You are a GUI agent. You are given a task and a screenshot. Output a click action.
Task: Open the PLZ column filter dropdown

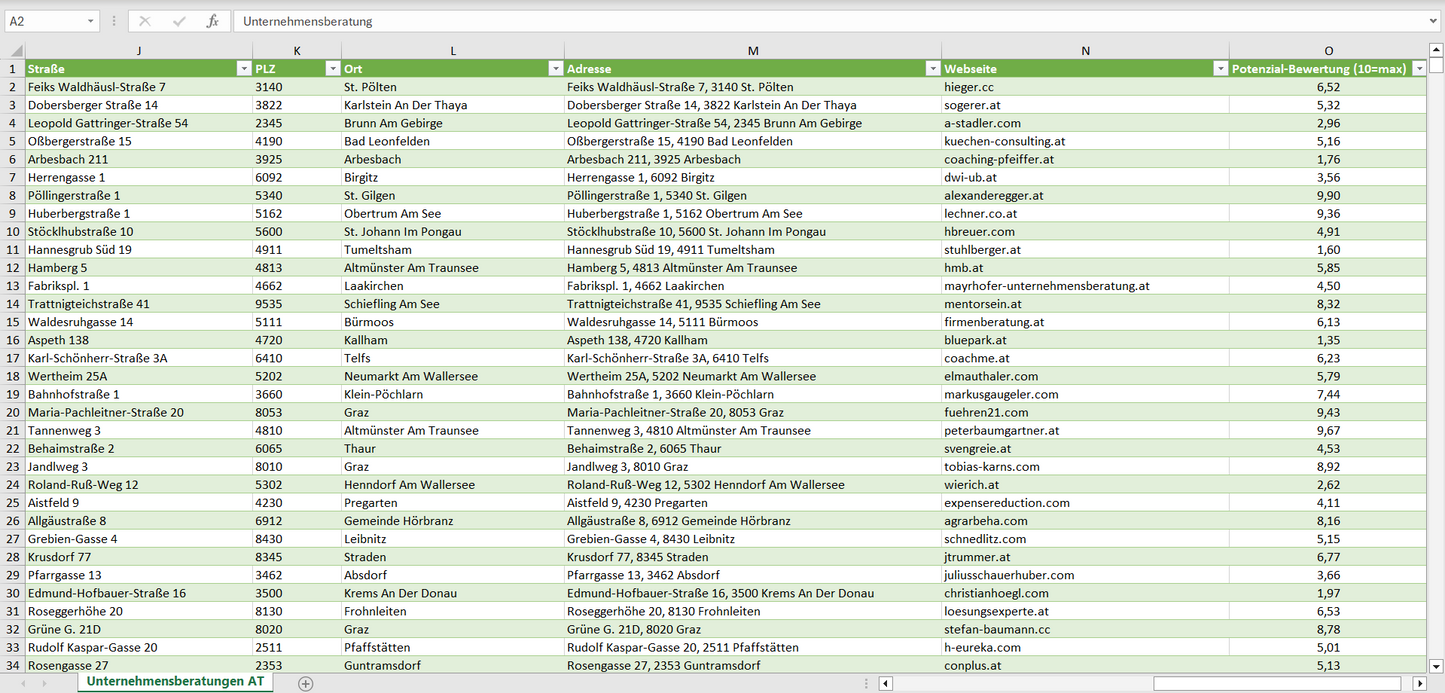coord(332,69)
